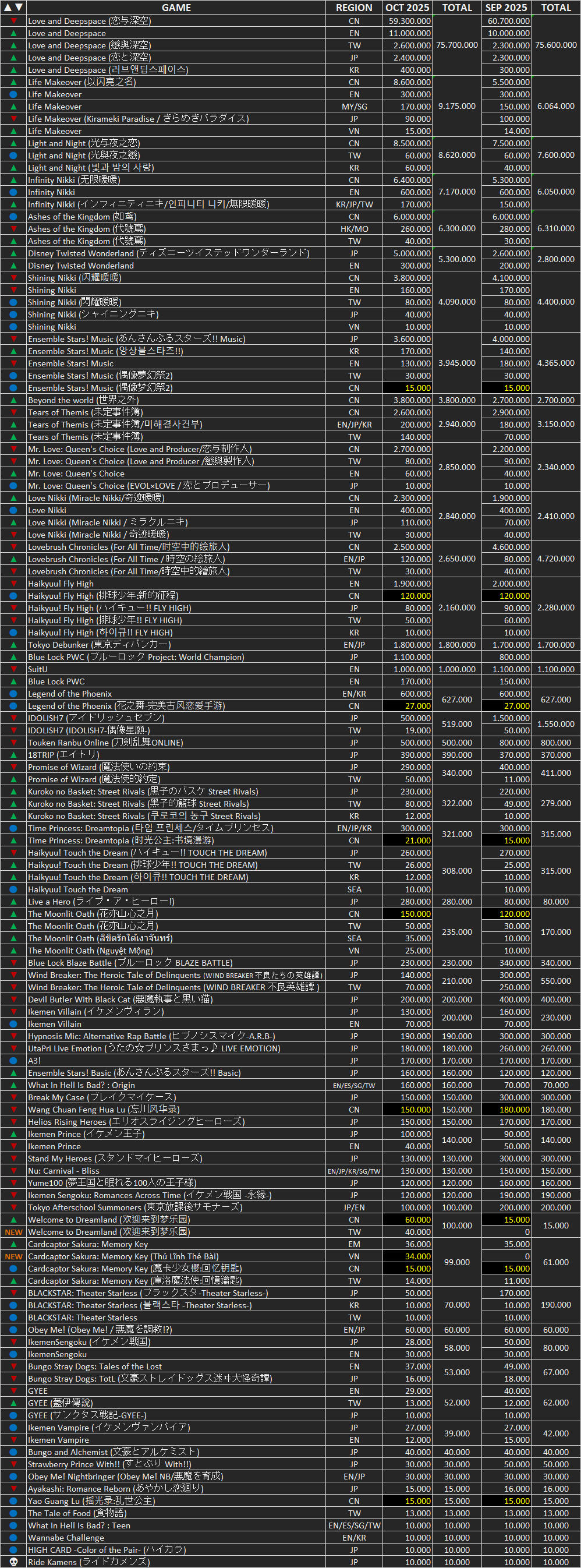581x1568 pixels.
Task: Select the Yao Guang Lu game name cell
Action: (x=176, y=1501)
